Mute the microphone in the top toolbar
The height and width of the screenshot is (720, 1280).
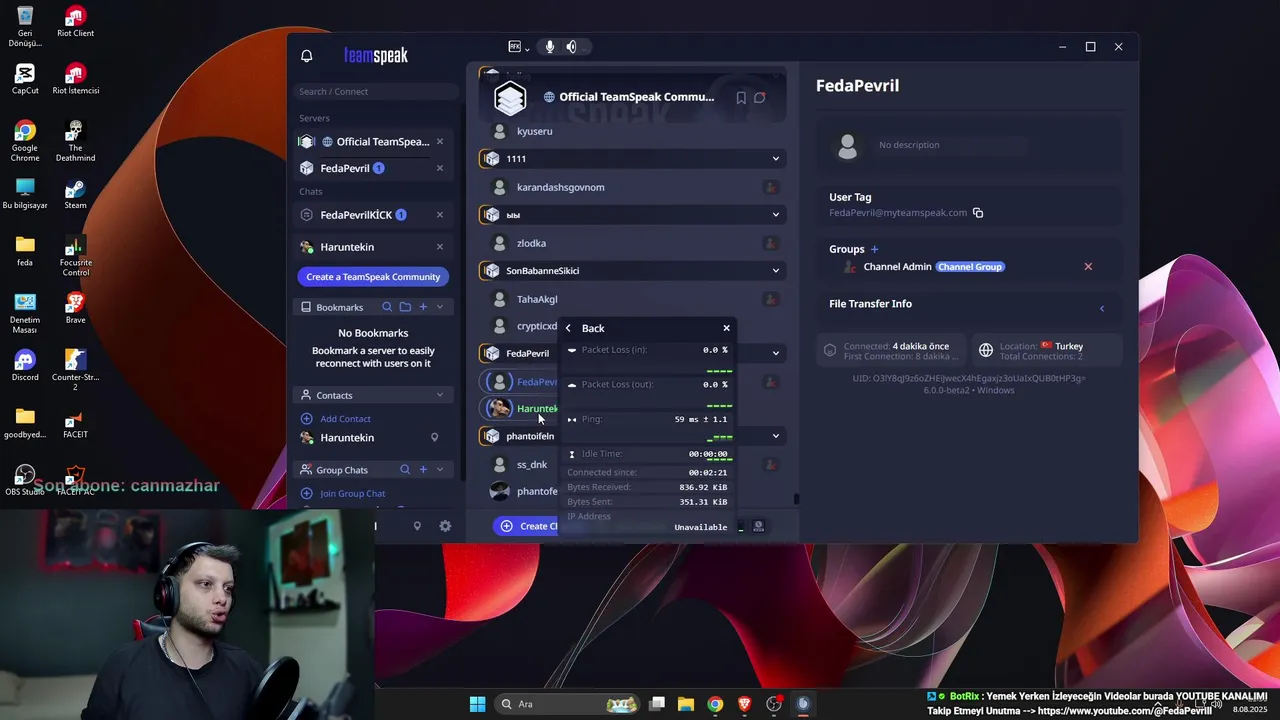coord(549,47)
